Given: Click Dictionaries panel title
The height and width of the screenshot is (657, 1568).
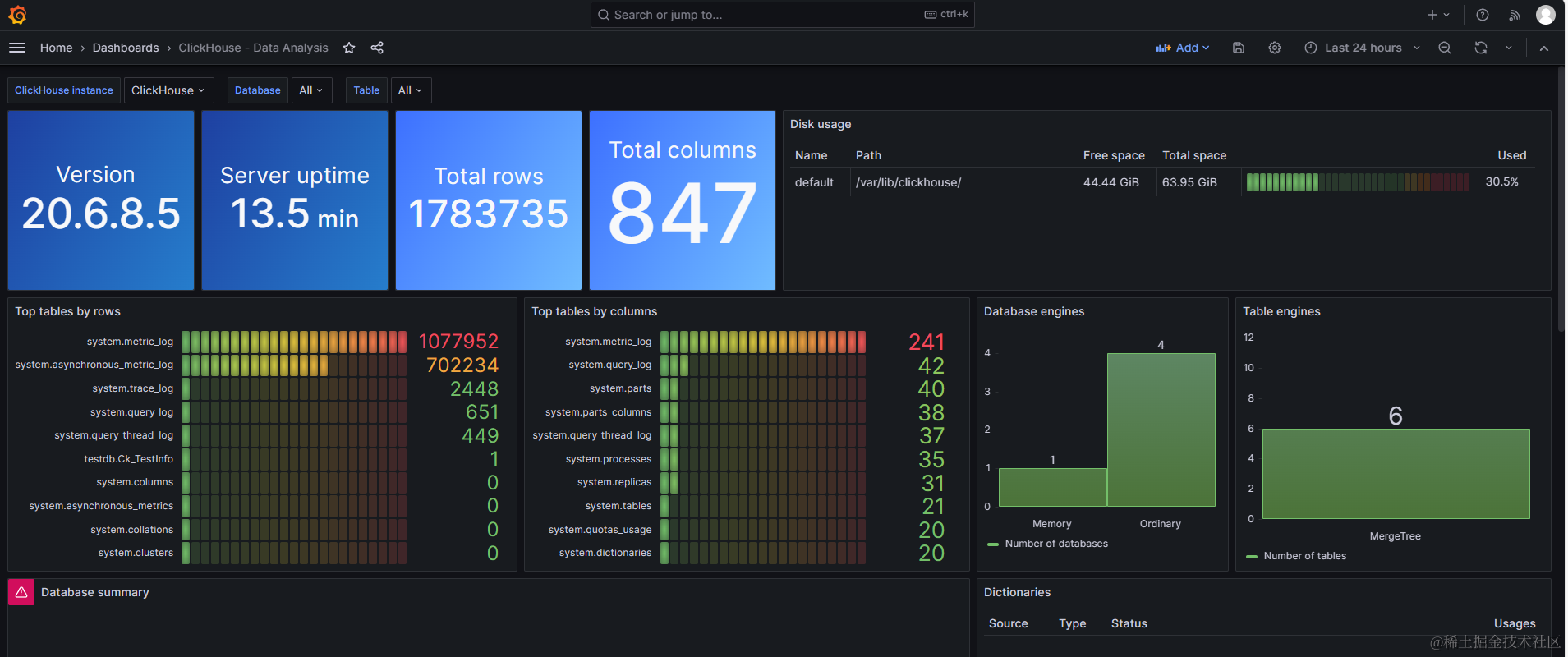Looking at the screenshot, I should 1017,592.
